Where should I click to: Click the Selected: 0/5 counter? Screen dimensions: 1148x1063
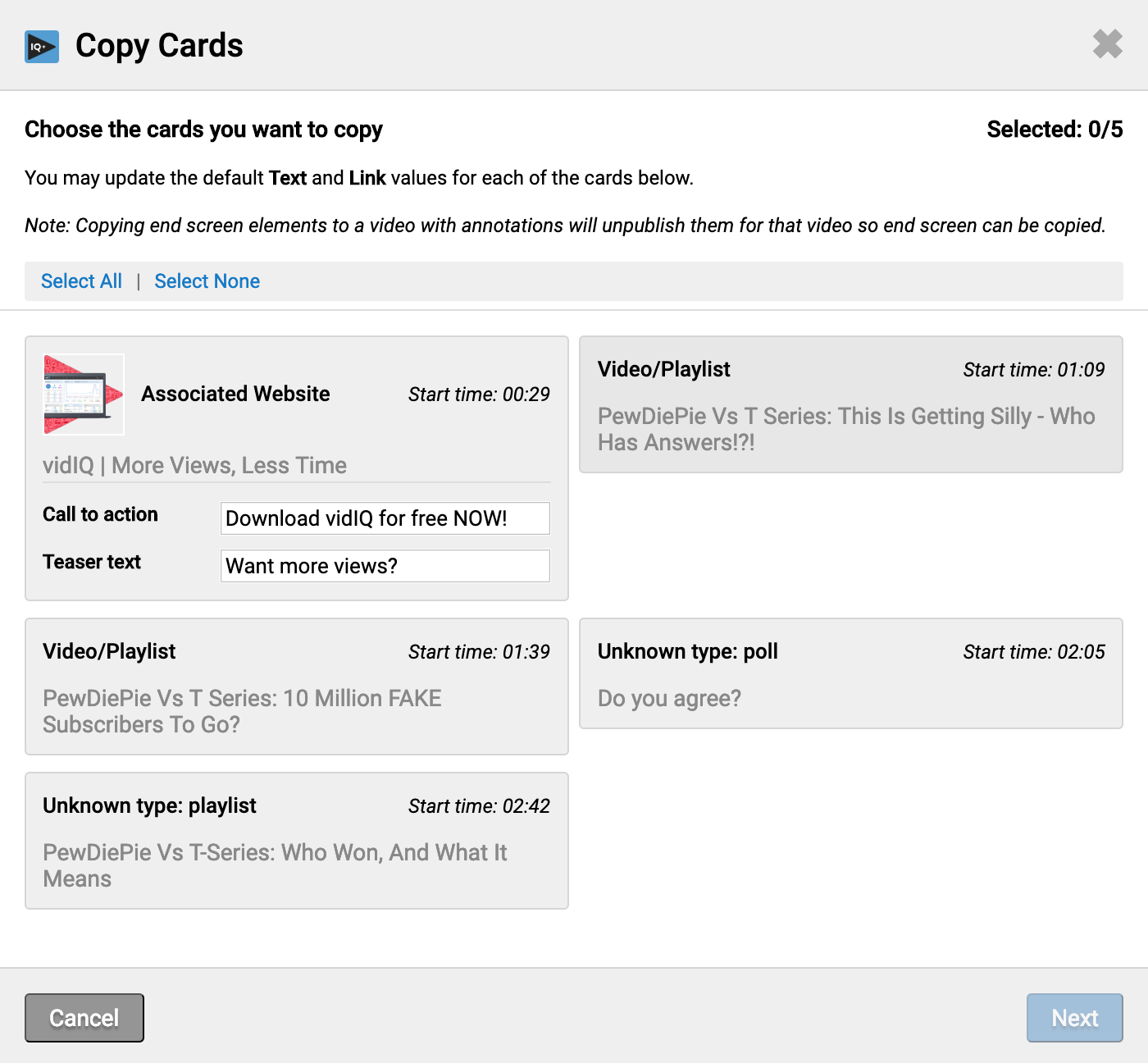[x=1055, y=130]
